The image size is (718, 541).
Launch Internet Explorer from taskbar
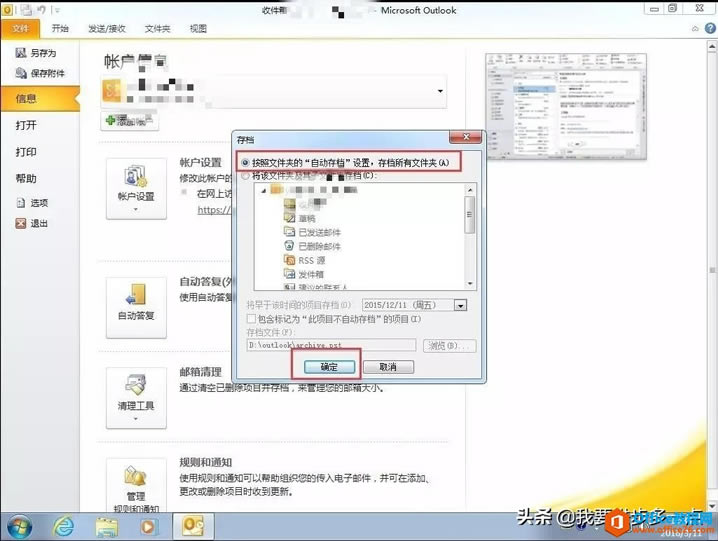pos(63,527)
